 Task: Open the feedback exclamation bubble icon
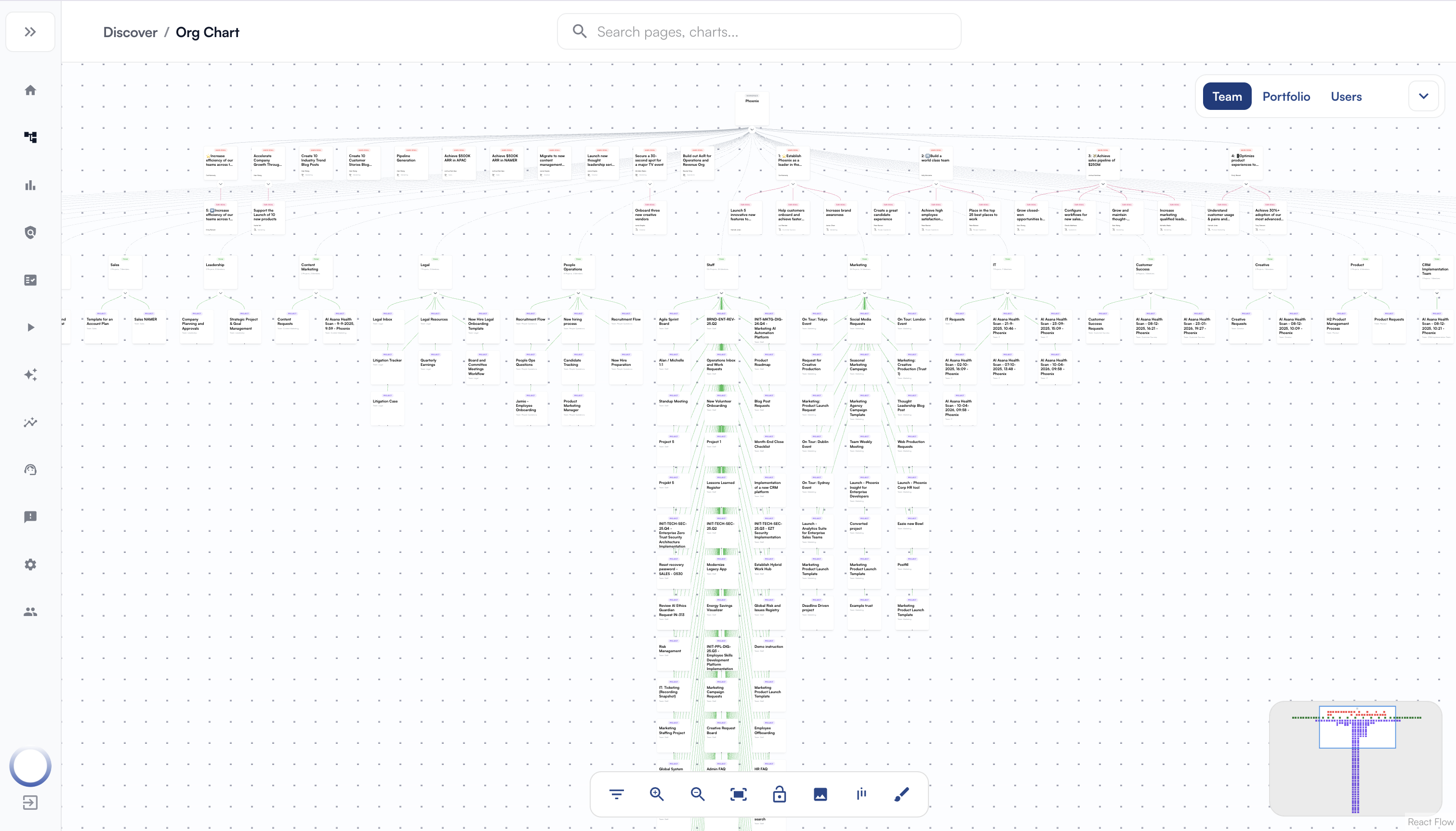click(30, 517)
